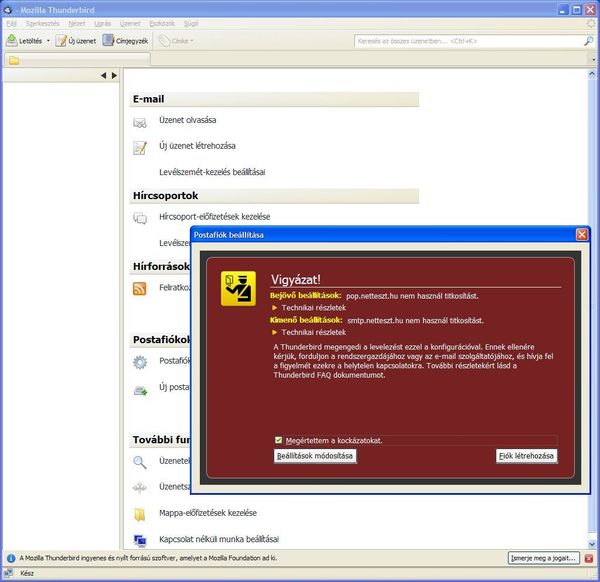Click the Üzenet olvasása envelope icon
Screen dimensions: 600x582
140,122
